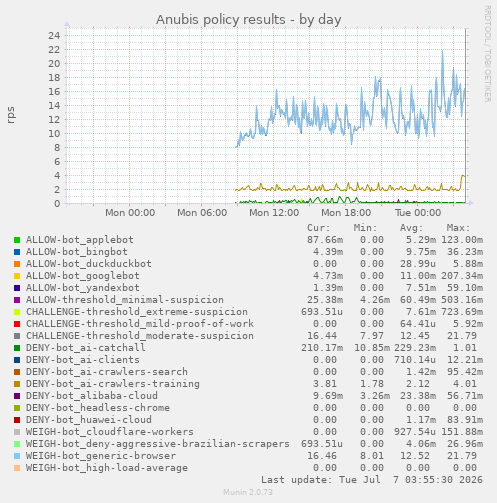This screenshot has width=497, height=503.
Task: Click the WEIGH-bot_cloudflare-workers label
Action: 110,432
